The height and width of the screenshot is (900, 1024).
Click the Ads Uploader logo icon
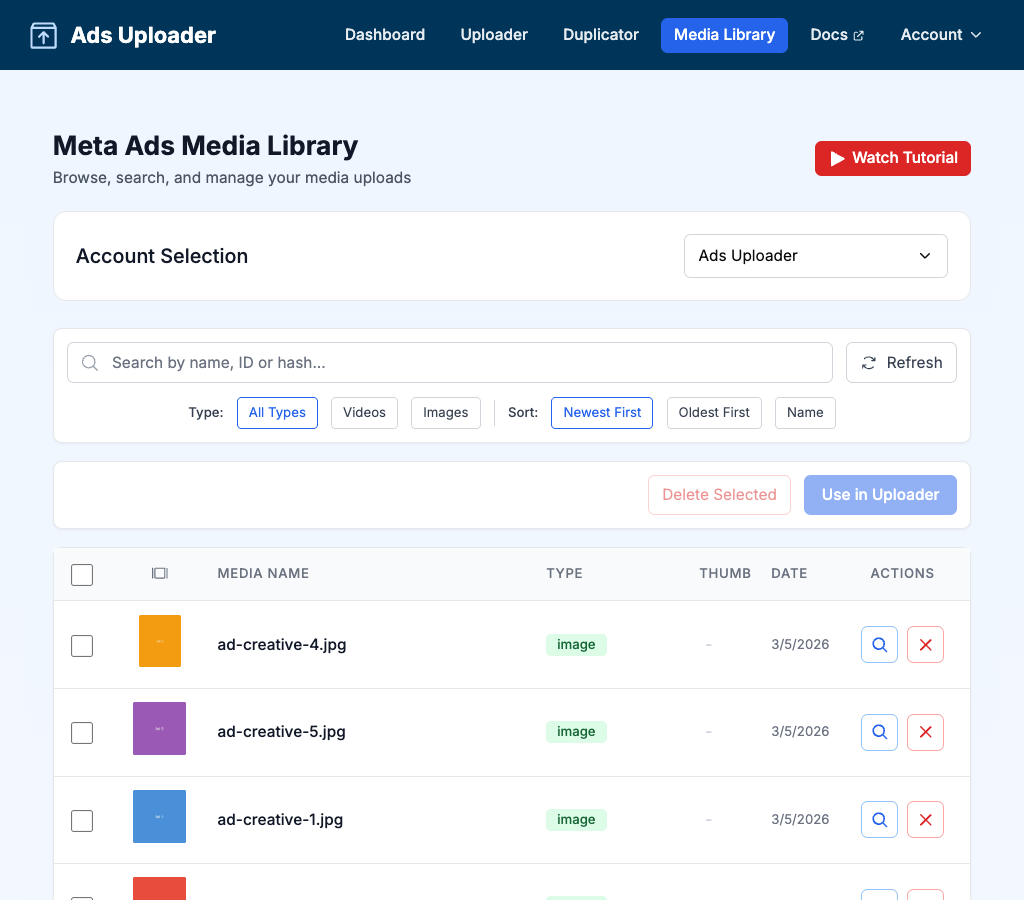click(43, 35)
